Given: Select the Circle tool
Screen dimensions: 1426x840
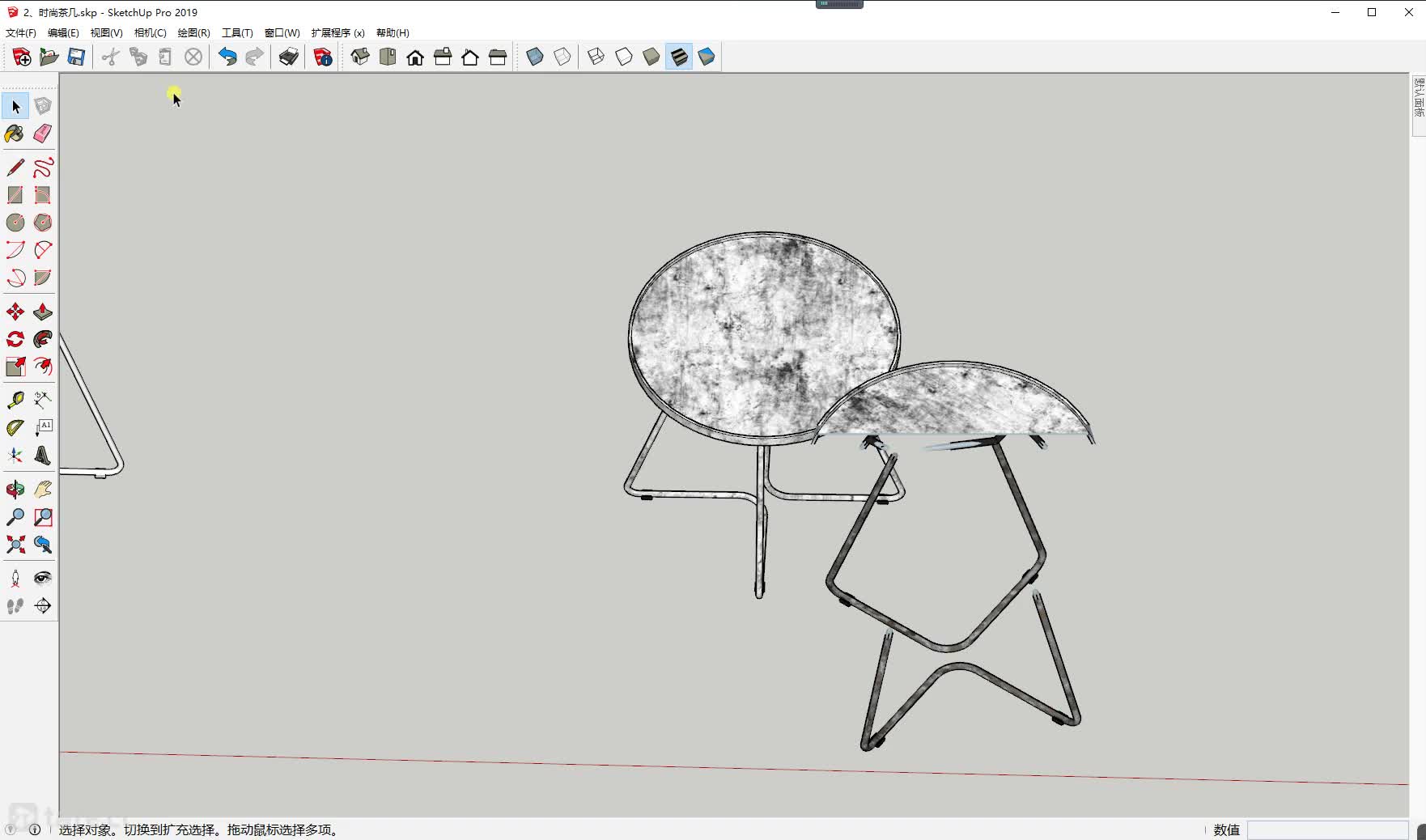Looking at the screenshot, I should (15, 223).
